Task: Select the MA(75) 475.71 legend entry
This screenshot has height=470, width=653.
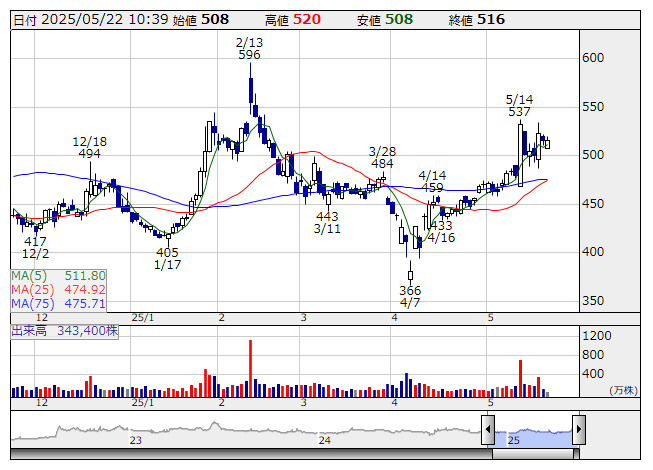Action: 58,303
